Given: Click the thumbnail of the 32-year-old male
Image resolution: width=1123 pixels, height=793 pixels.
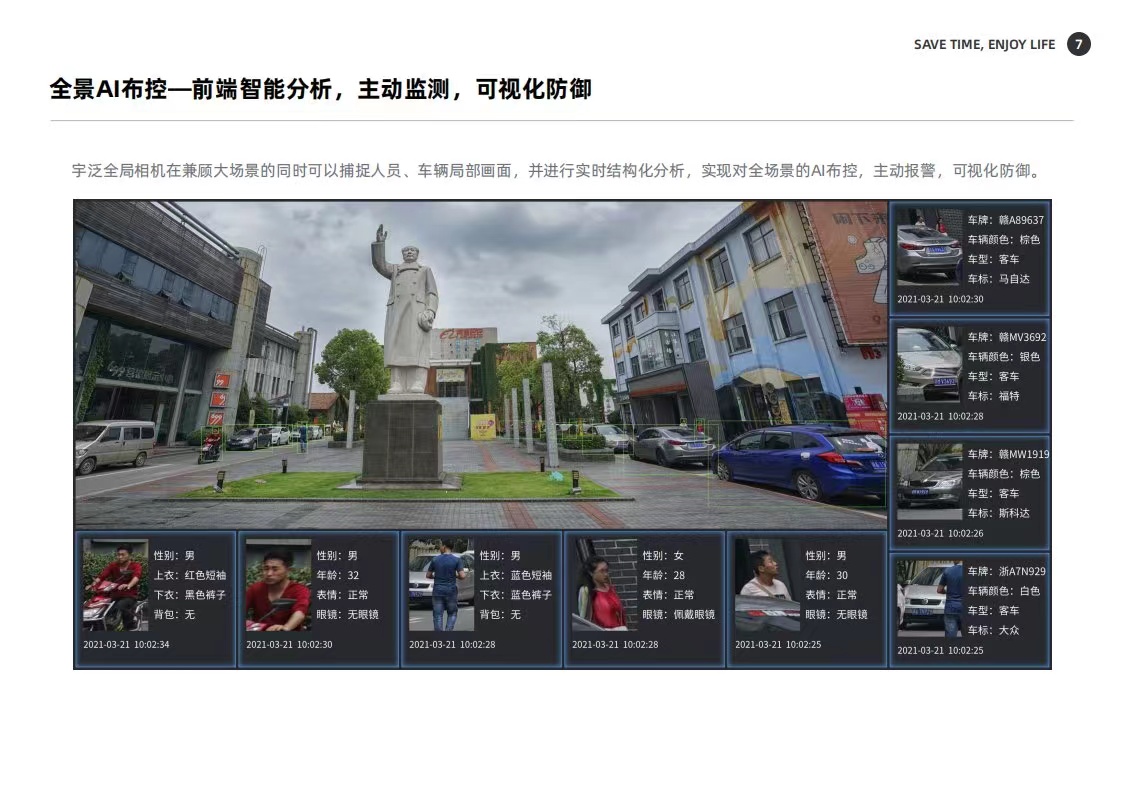Looking at the screenshot, I should tap(278, 585).
